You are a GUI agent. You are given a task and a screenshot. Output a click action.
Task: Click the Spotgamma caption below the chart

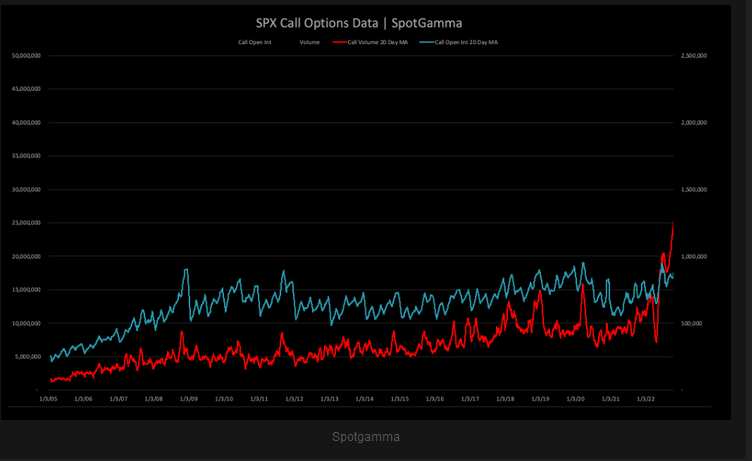click(365, 437)
